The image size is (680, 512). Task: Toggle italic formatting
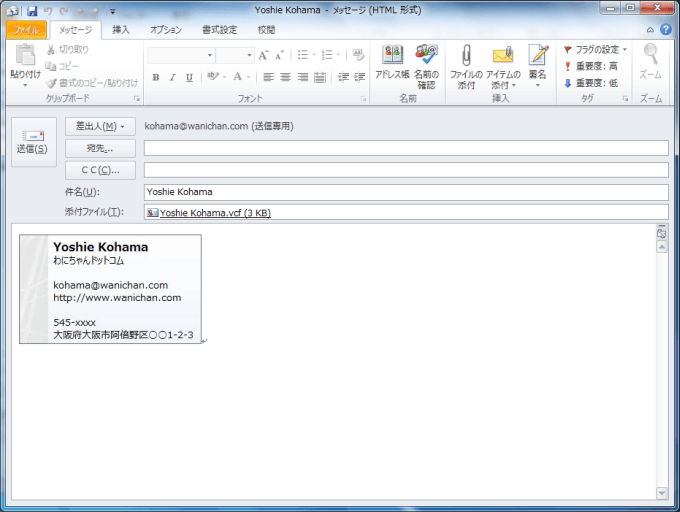coord(173,77)
